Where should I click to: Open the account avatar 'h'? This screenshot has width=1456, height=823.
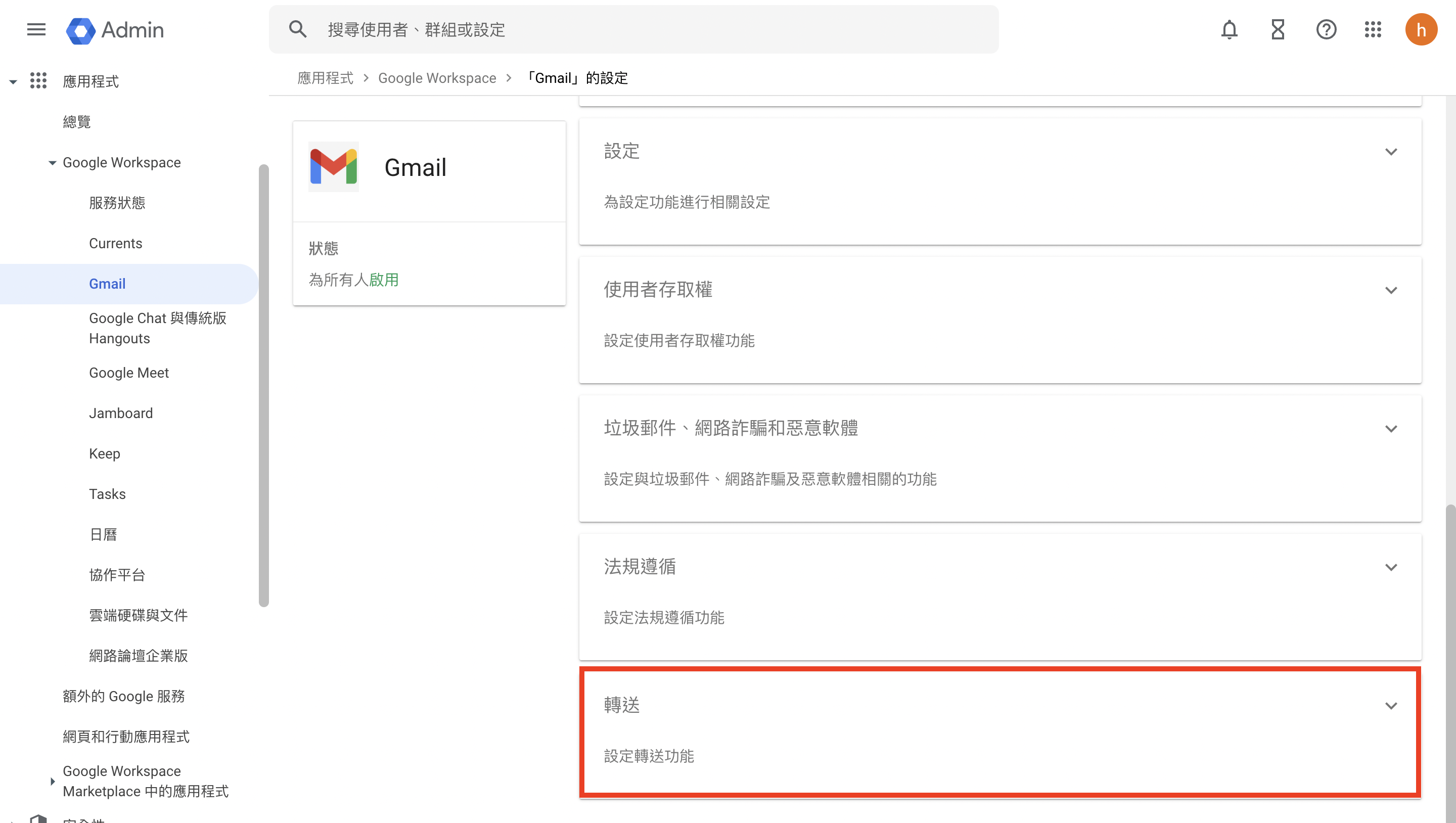[x=1421, y=29]
